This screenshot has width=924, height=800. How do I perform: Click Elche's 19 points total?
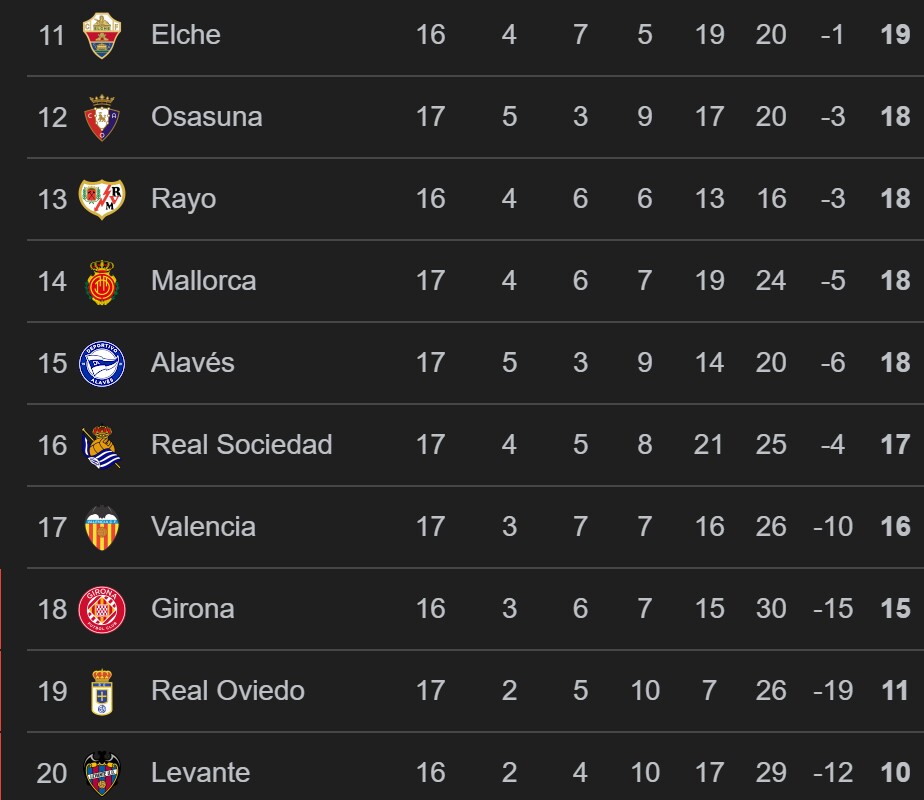895,35
